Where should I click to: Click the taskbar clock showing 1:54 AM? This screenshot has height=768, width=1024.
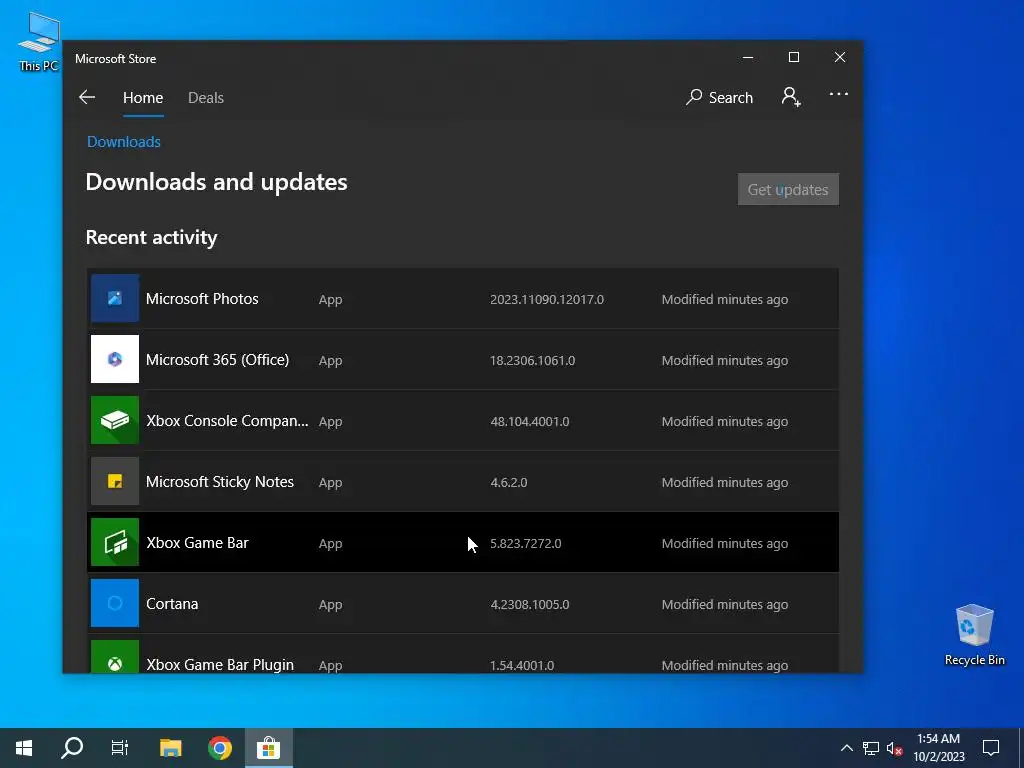[938, 748]
